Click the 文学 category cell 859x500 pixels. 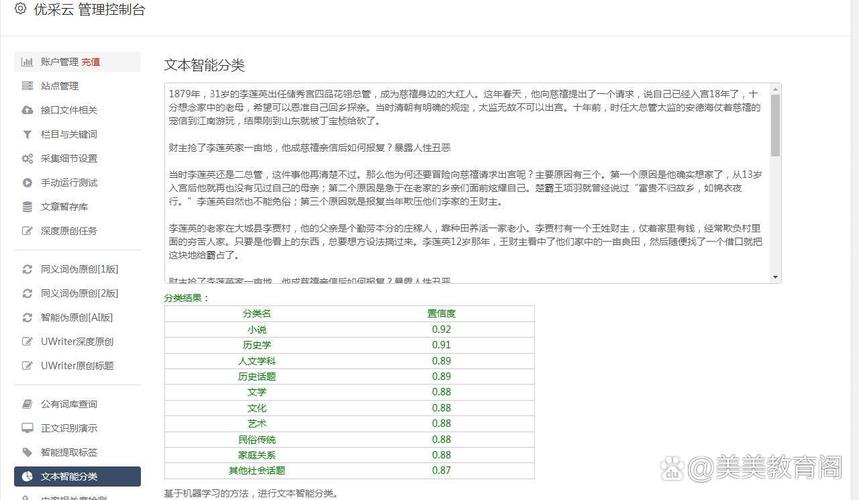pyautogui.click(x=257, y=392)
